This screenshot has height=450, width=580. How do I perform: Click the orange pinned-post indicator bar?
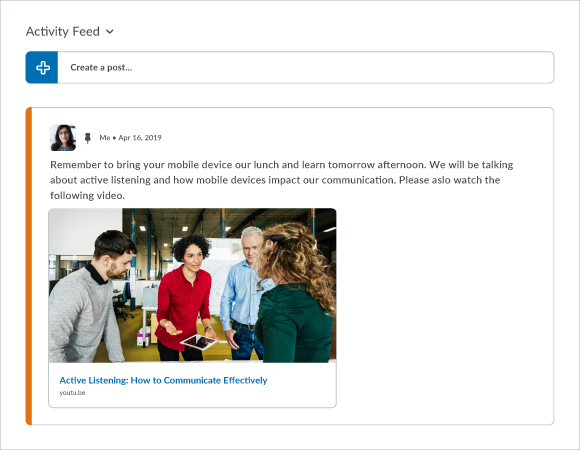tap(29, 266)
